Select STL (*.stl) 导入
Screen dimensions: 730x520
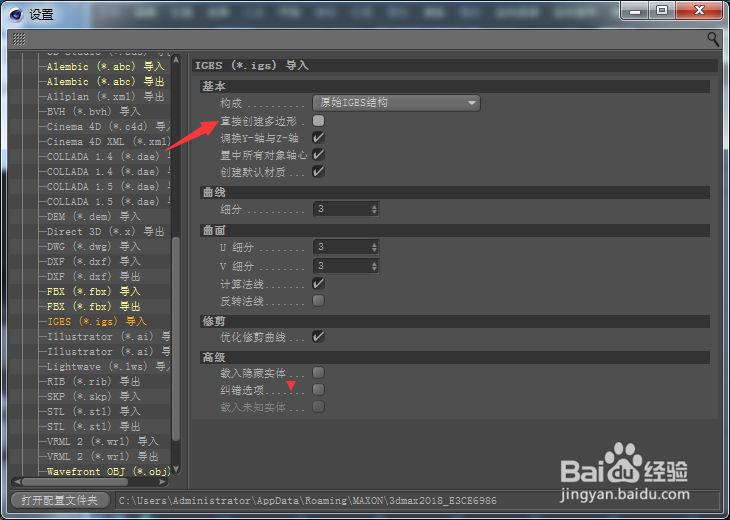[x=94, y=412]
